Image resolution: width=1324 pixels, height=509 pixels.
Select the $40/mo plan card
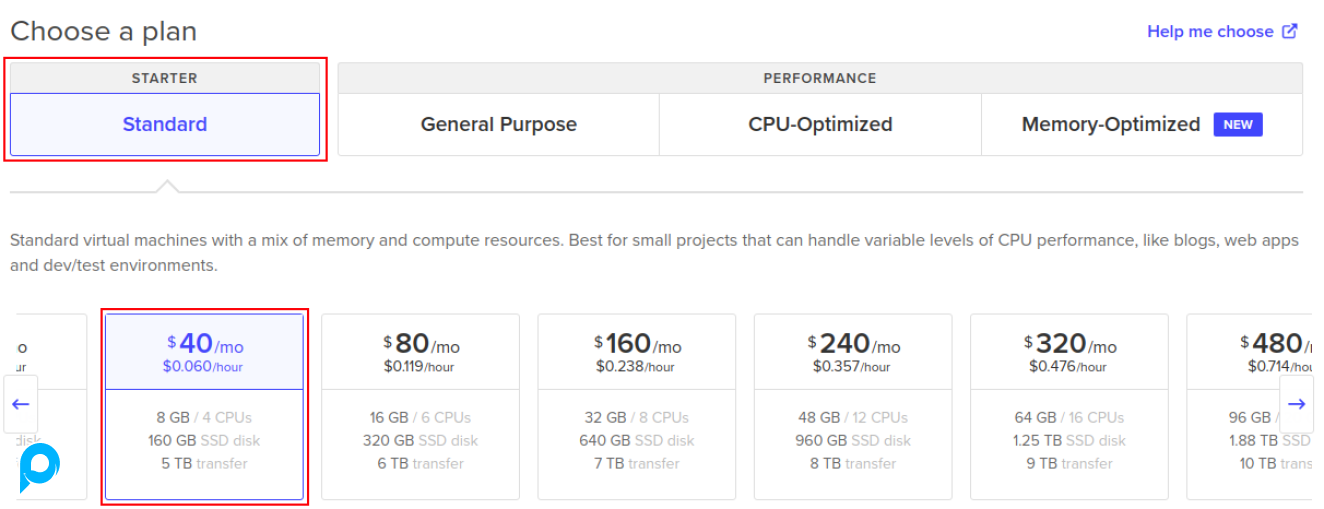(x=204, y=406)
